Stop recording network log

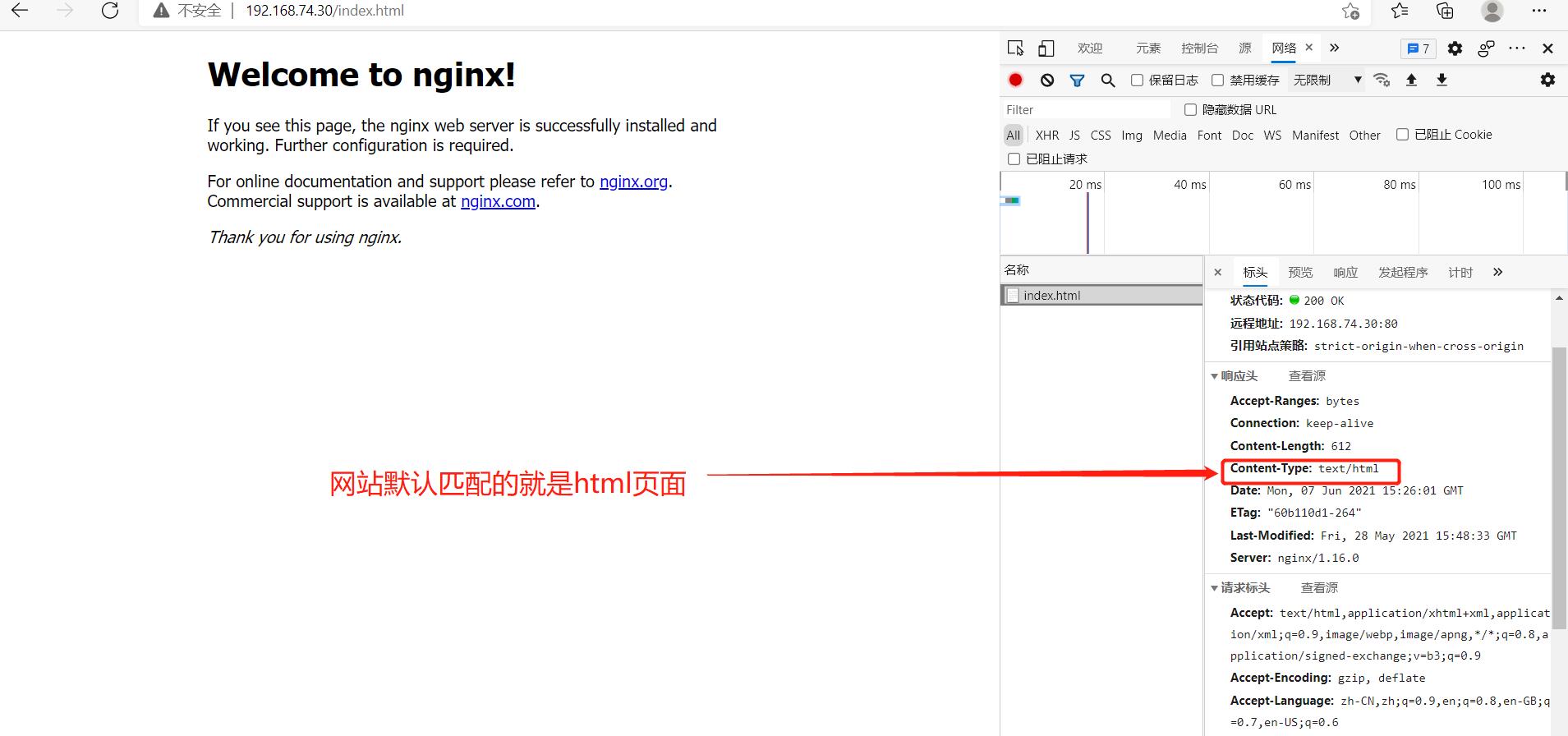(x=1016, y=80)
